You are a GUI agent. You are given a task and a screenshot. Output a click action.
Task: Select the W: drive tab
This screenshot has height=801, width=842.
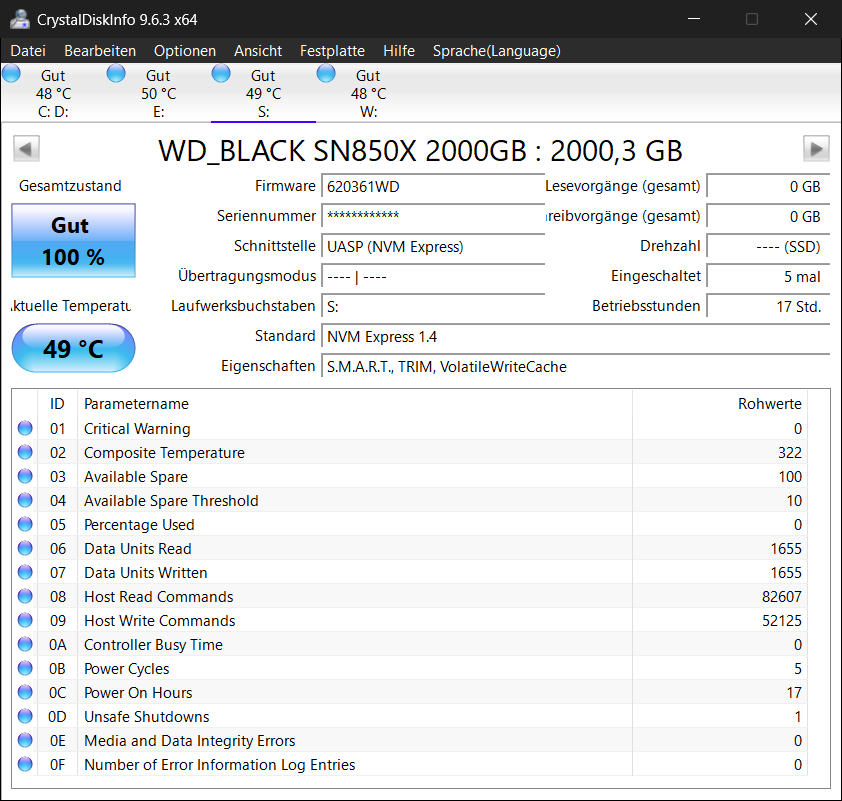368,93
